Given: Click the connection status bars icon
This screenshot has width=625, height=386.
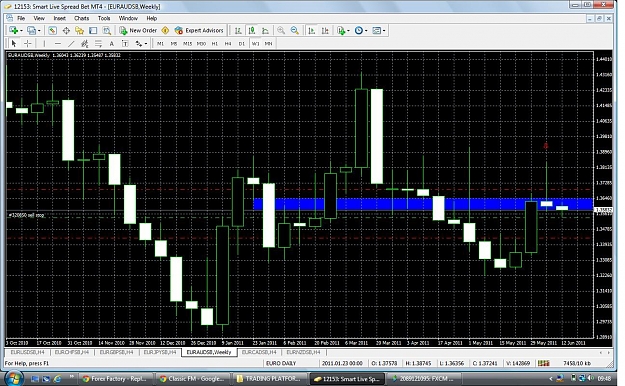Looking at the screenshot, I should (x=543, y=363).
